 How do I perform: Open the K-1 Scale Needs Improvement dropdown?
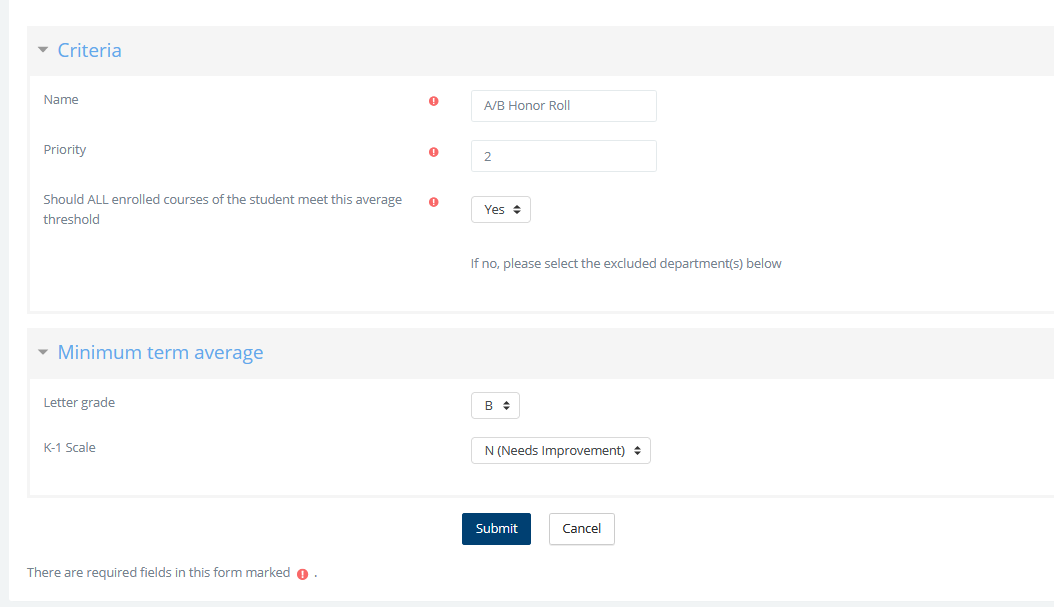(560, 451)
